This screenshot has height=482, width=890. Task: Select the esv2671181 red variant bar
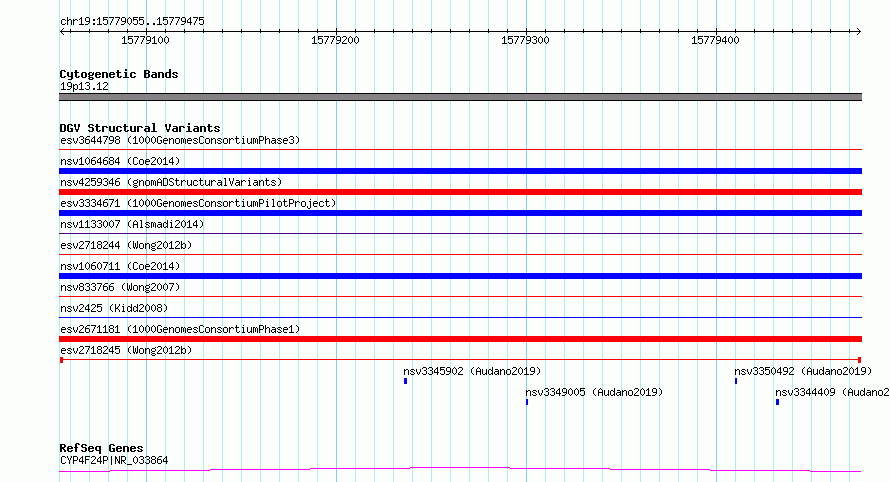click(460, 339)
